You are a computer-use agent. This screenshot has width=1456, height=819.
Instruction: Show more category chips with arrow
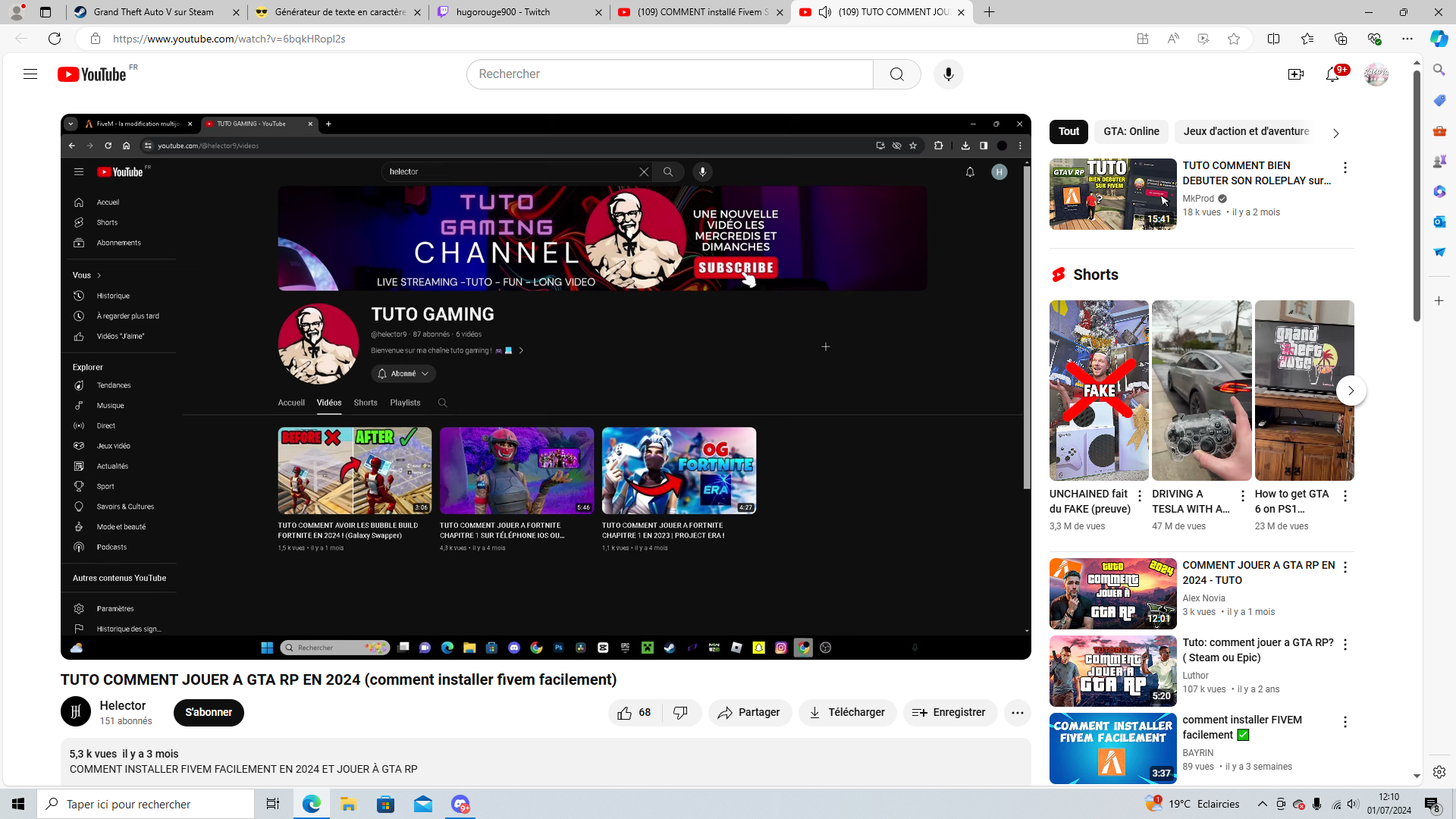click(x=1336, y=133)
